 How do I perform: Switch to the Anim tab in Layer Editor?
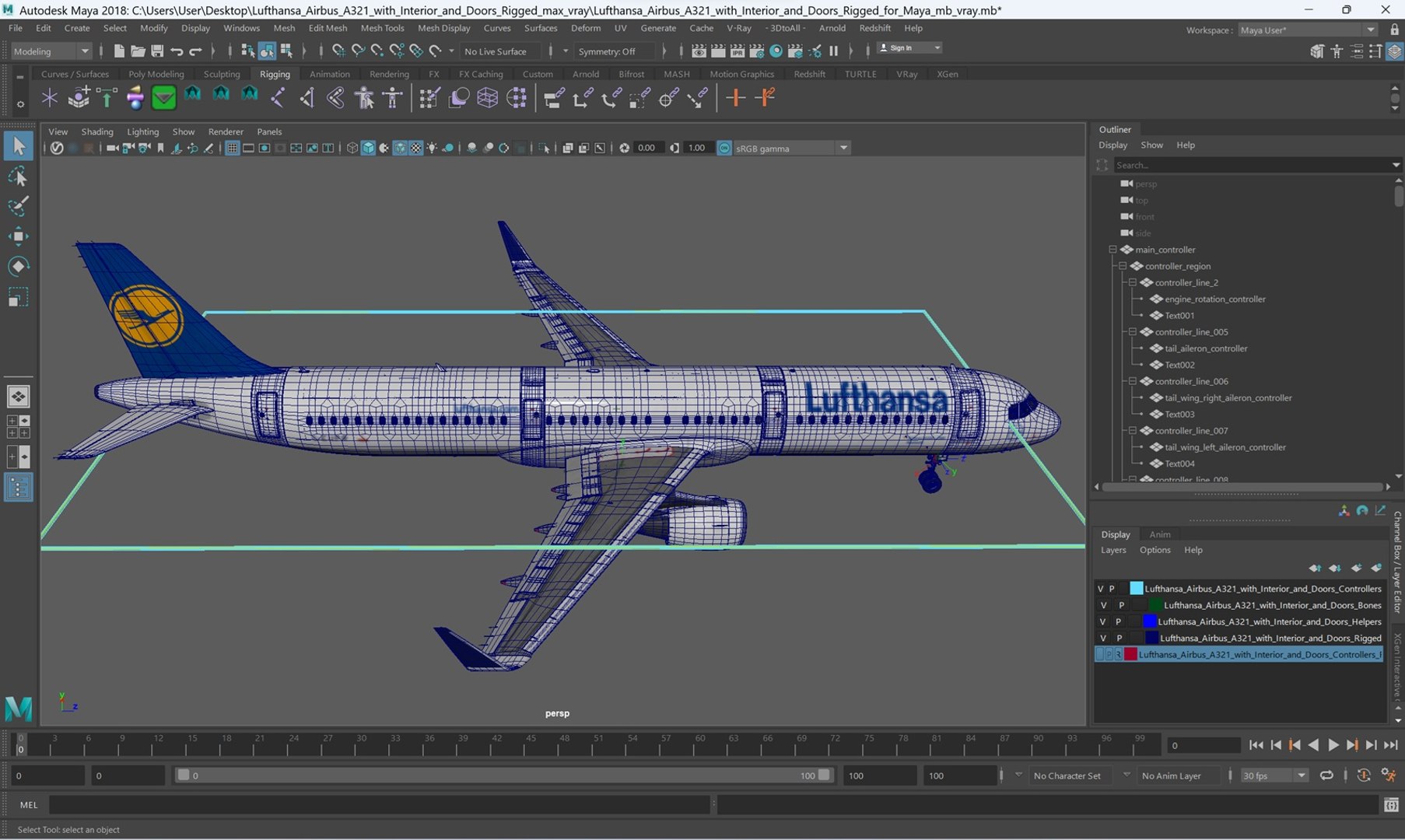coord(1159,534)
